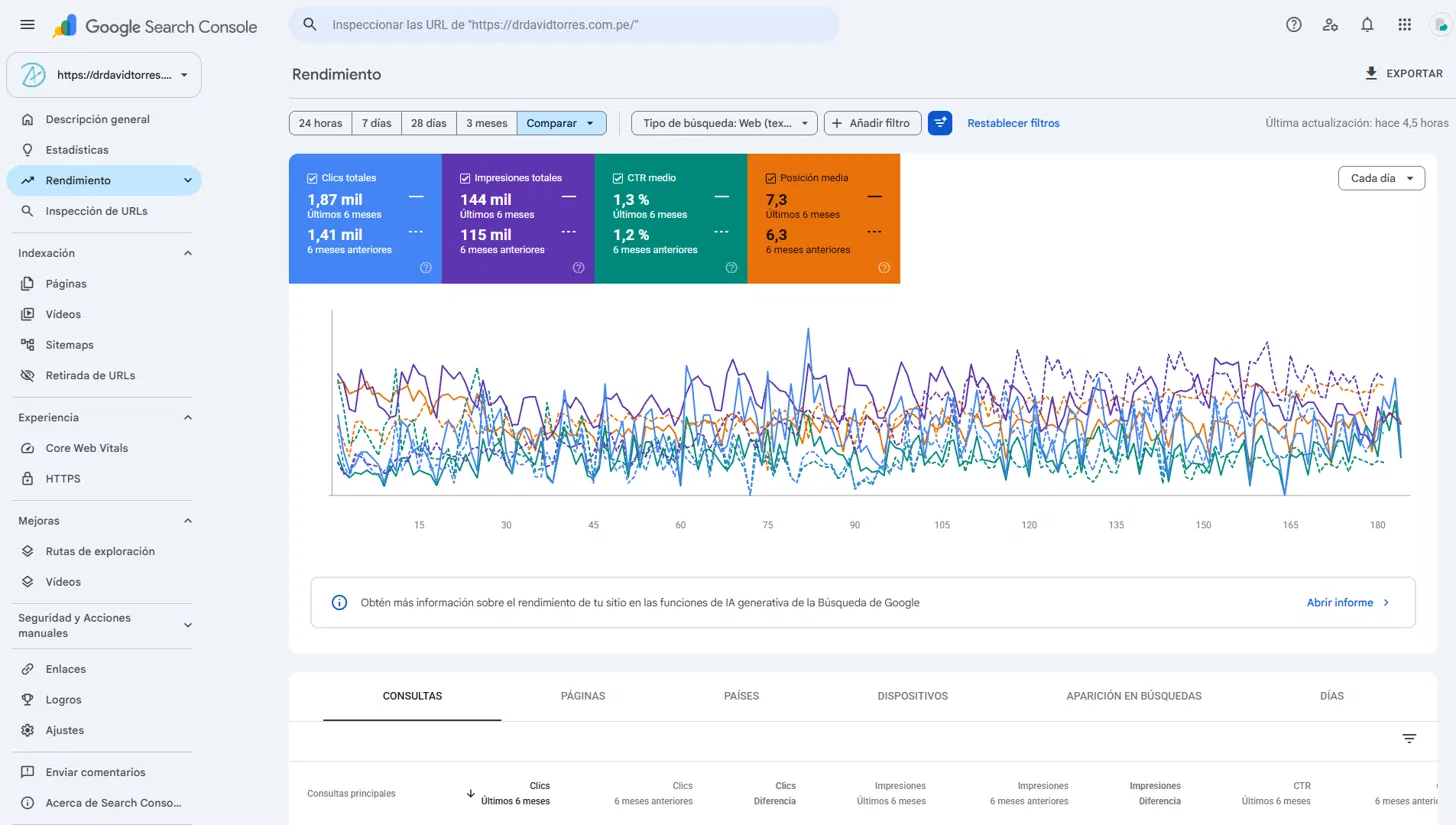Click the Añadir filtro button

874,123
